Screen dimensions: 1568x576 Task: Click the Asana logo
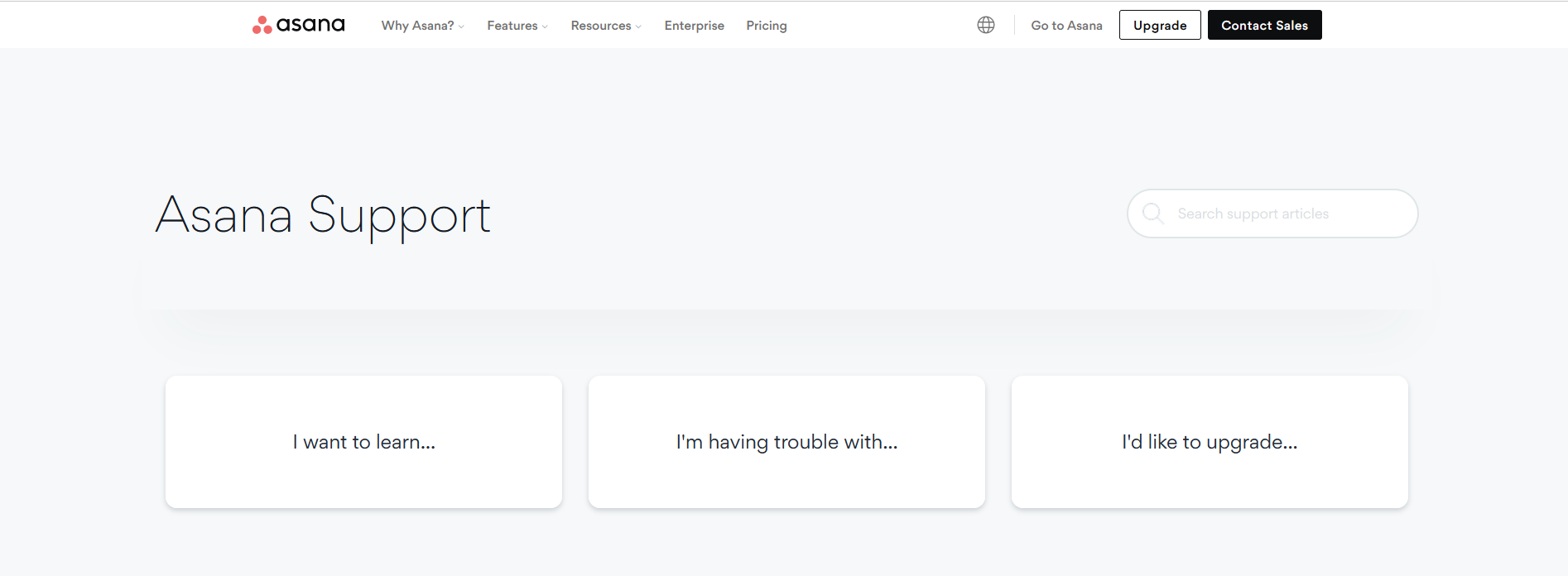coord(299,25)
